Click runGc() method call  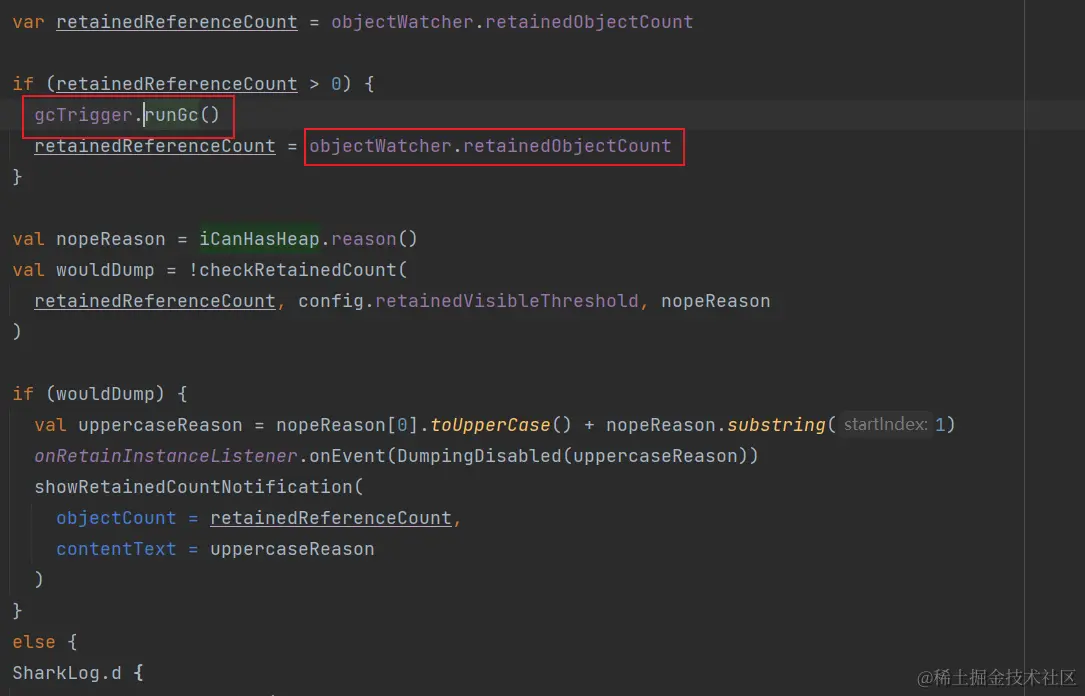click(182, 115)
